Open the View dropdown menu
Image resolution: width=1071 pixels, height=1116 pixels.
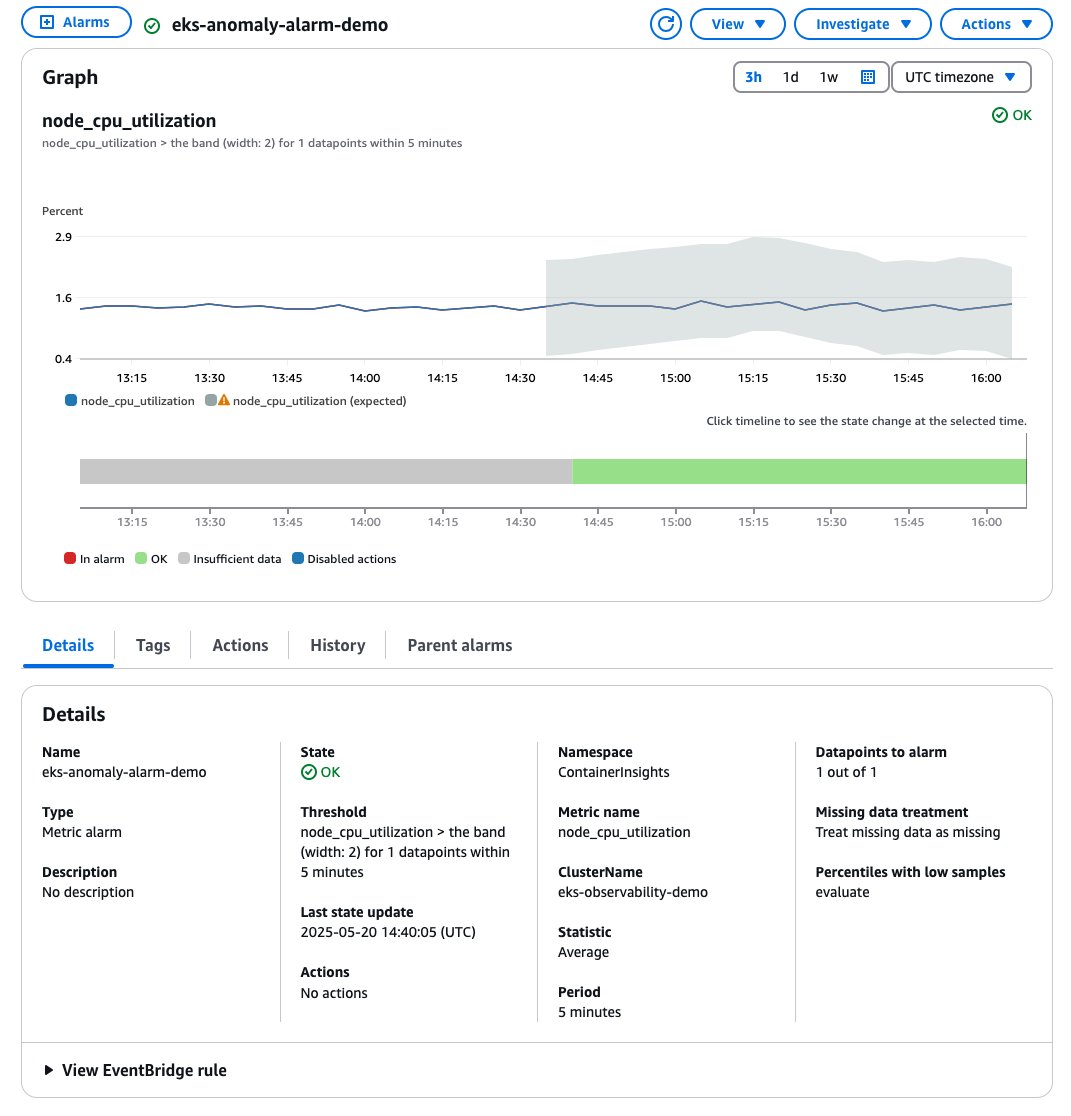click(737, 22)
